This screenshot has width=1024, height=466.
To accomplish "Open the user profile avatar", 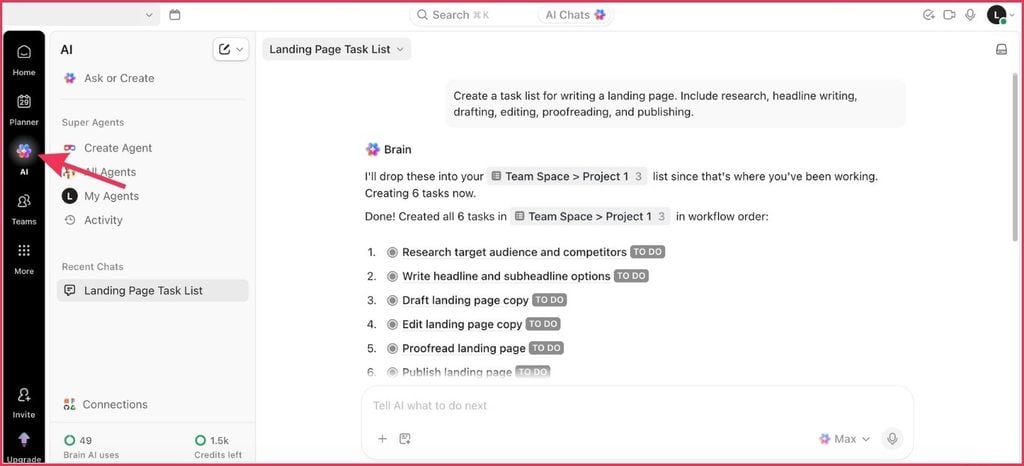I will tap(997, 14).
